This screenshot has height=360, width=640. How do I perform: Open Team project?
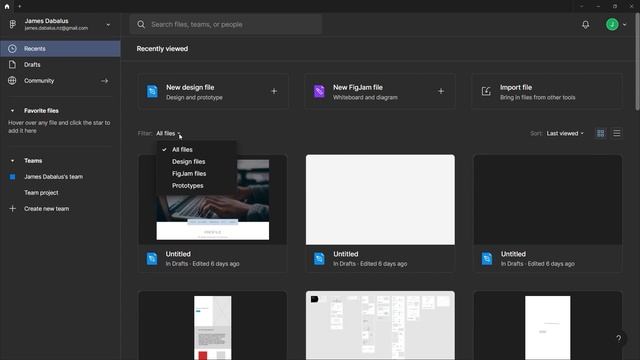pyautogui.click(x=41, y=193)
